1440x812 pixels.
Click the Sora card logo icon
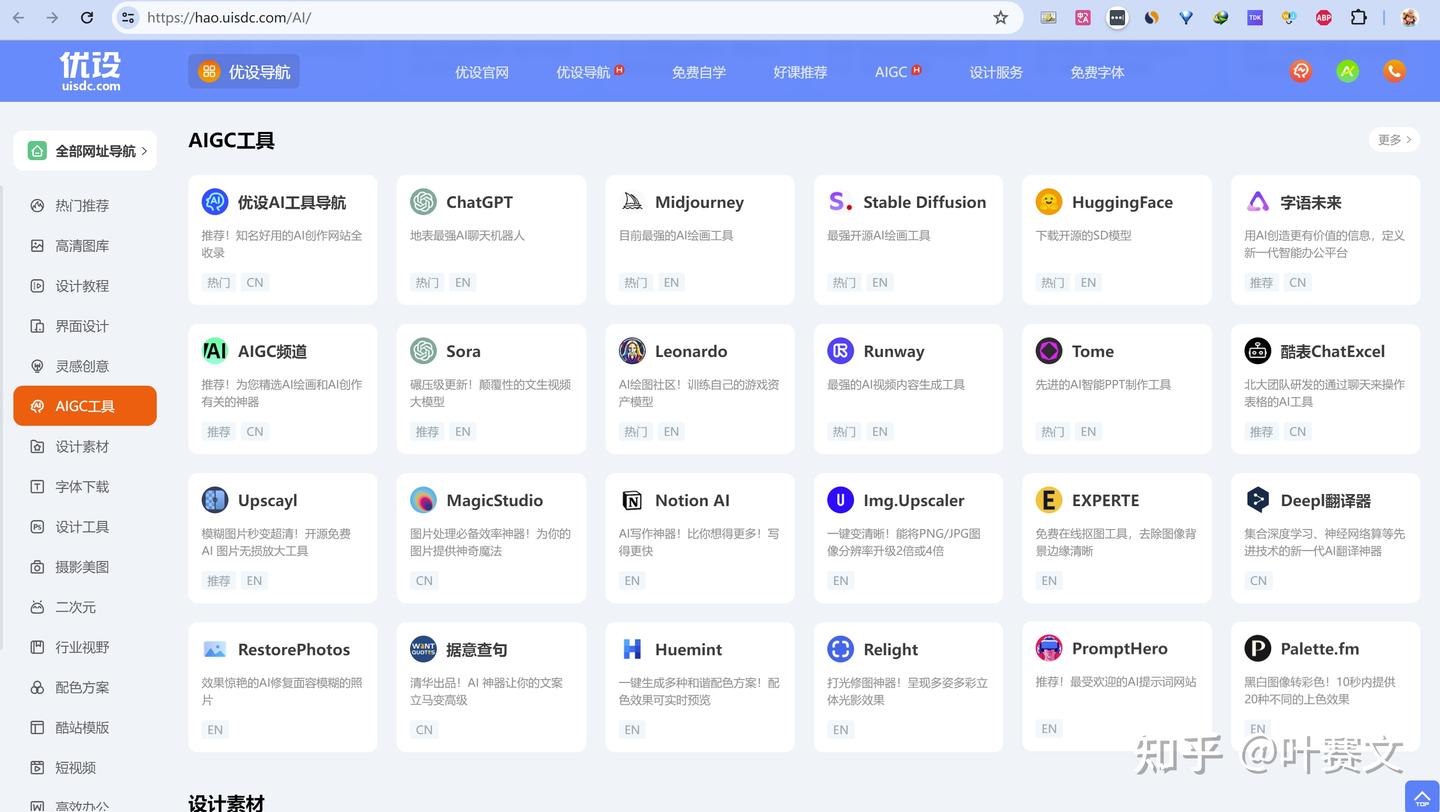pyautogui.click(x=423, y=351)
